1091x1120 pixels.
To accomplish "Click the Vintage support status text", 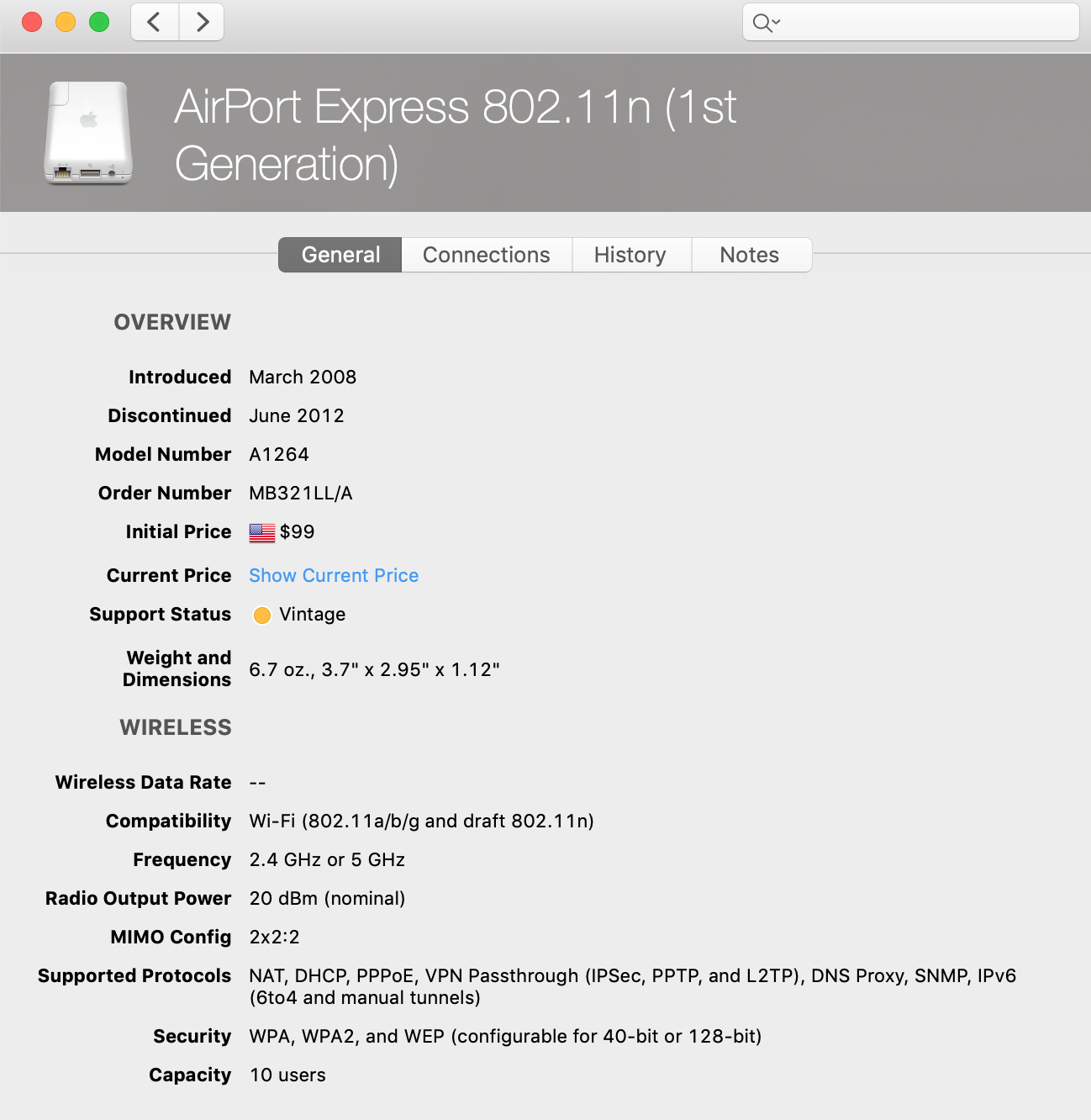I will 312,614.
